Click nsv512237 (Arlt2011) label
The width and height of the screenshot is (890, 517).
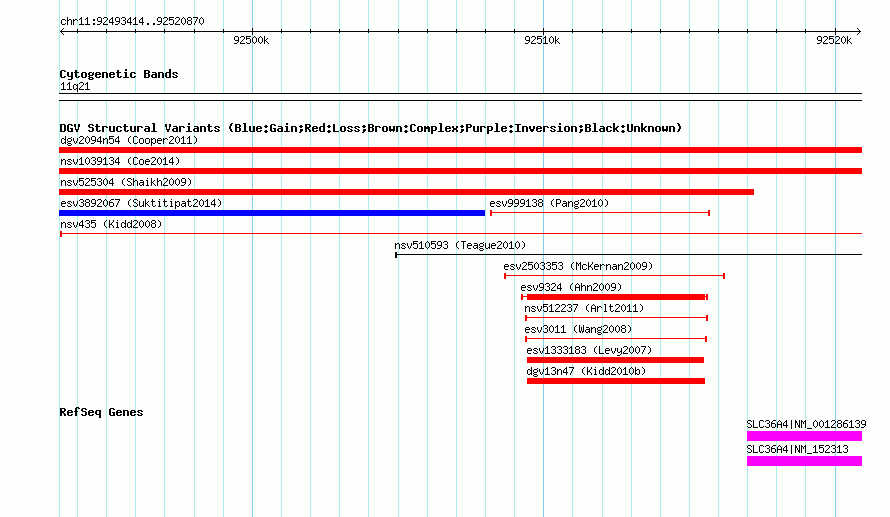(x=584, y=308)
